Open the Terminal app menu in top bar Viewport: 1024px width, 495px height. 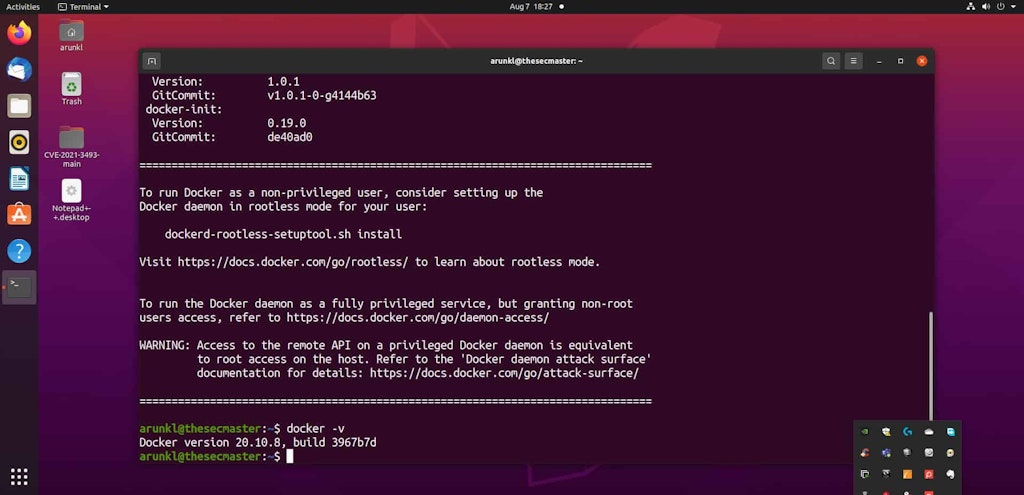(x=84, y=7)
